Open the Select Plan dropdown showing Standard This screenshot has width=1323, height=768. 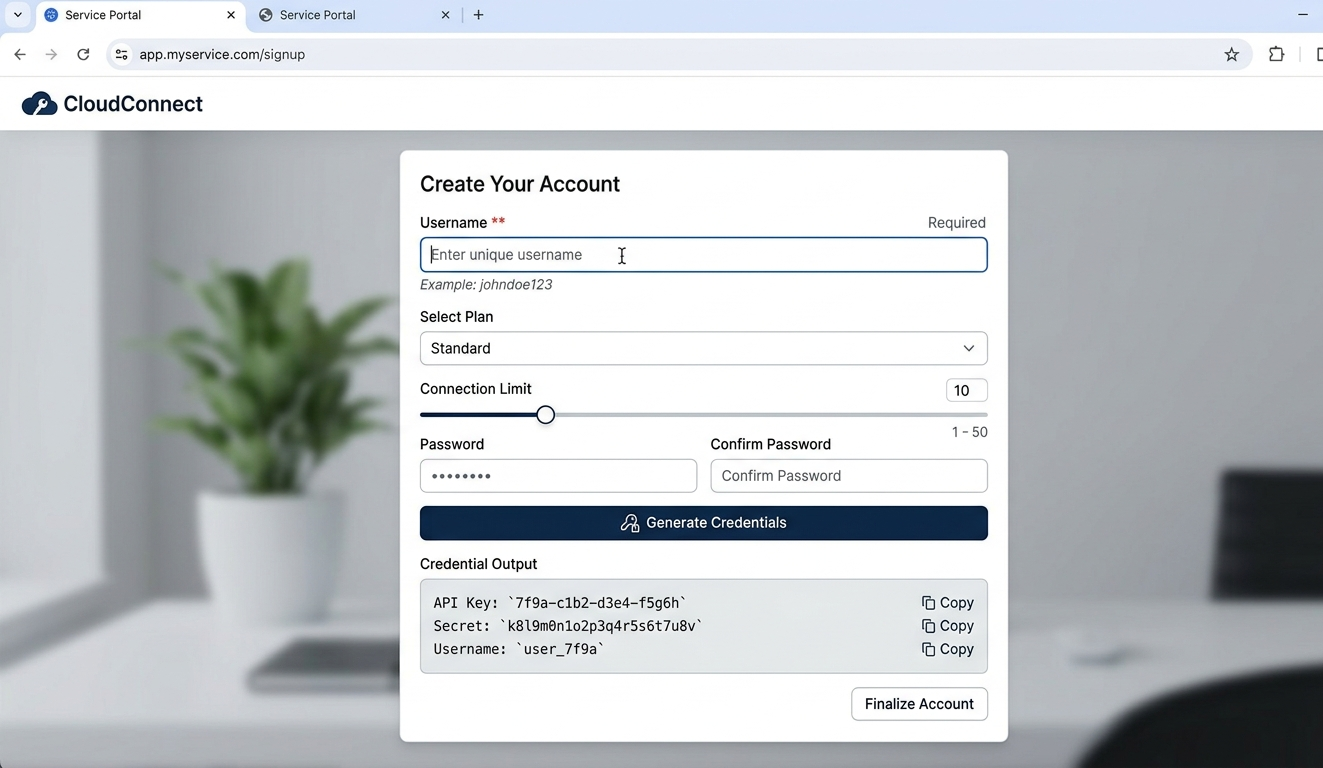coord(704,348)
